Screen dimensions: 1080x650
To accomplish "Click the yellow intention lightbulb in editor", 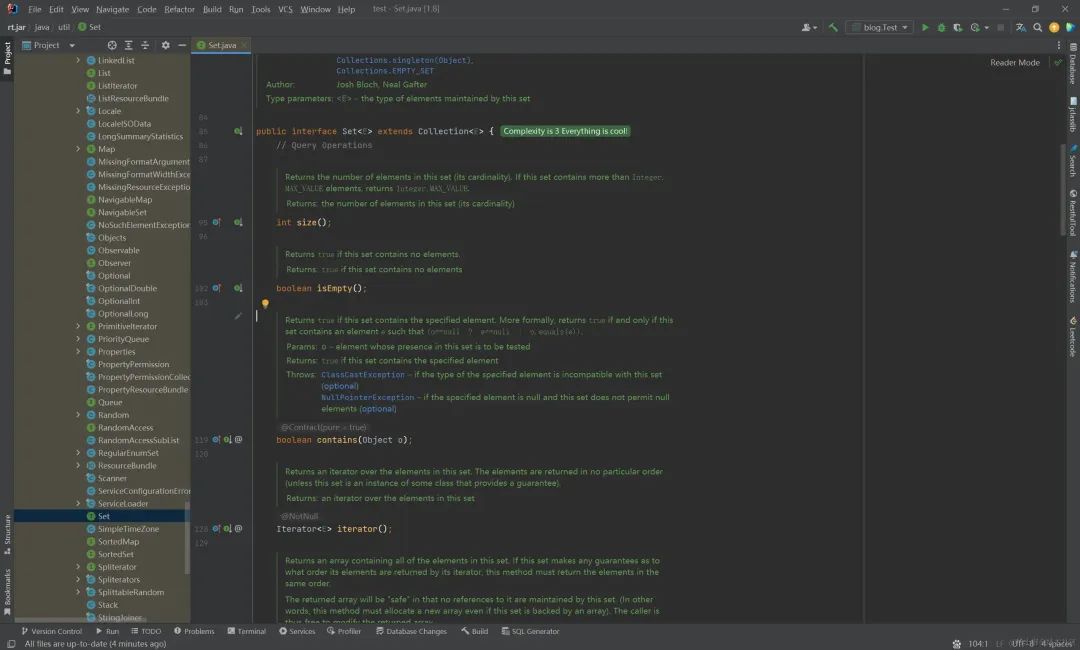I will (265, 303).
